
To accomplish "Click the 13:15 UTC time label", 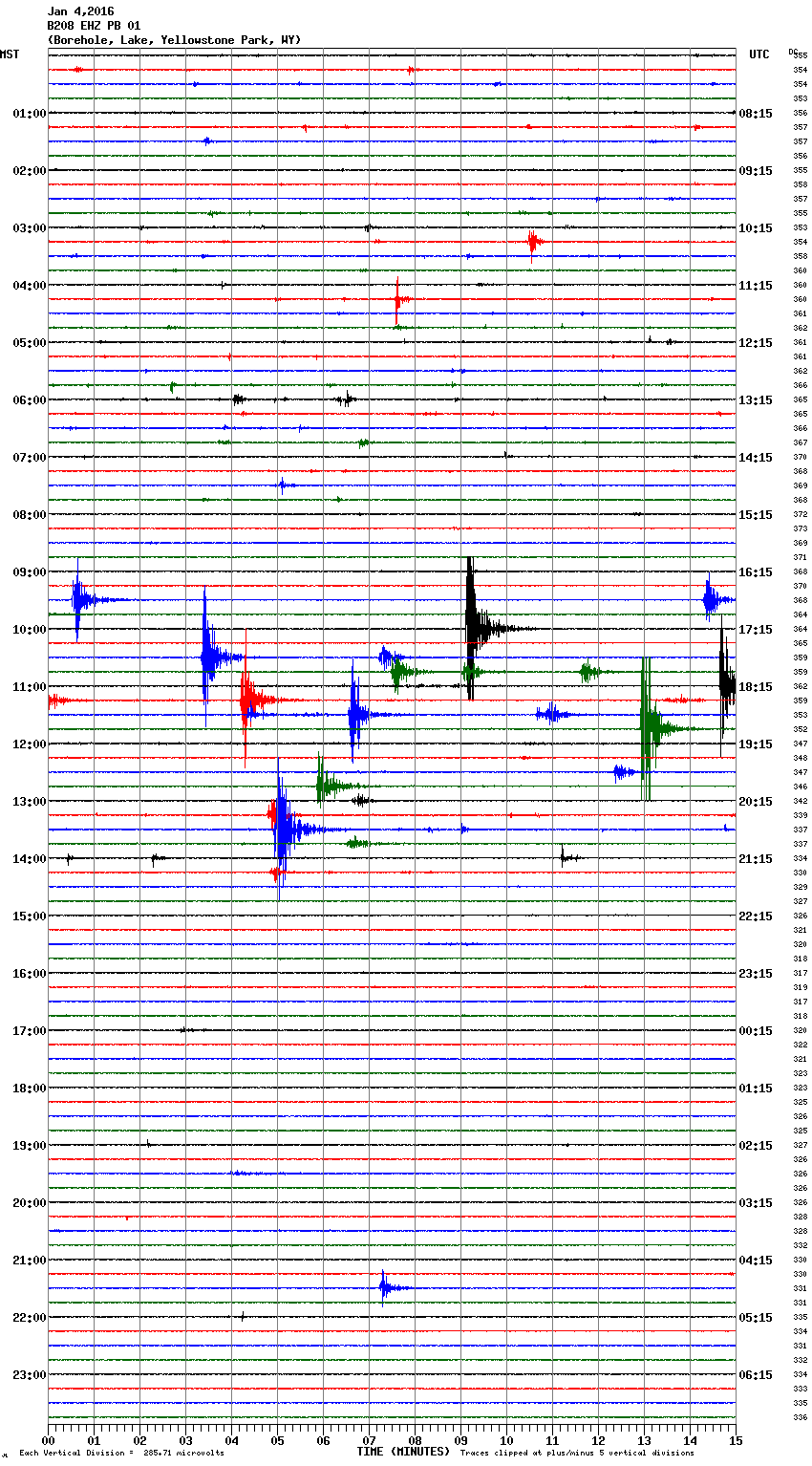I will (x=756, y=400).
